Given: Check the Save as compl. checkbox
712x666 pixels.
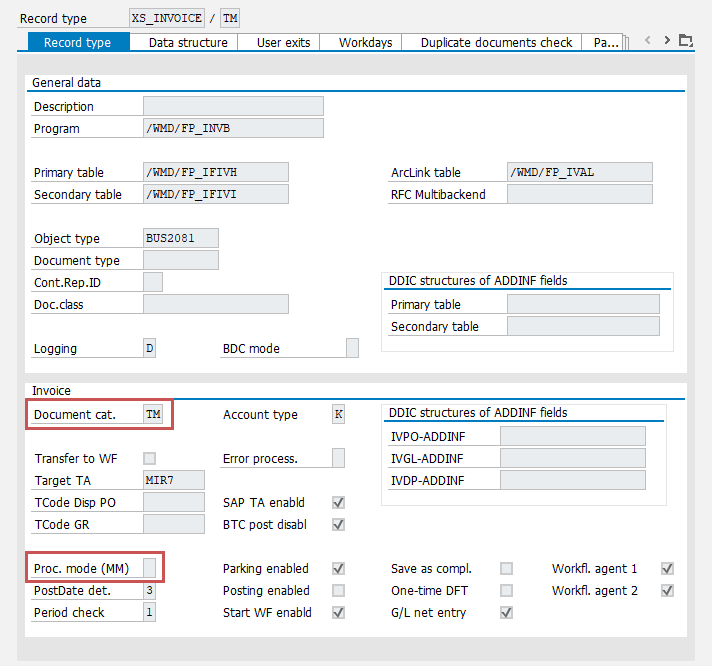Looking at the screenshot, I should click(x=506, y=569).
